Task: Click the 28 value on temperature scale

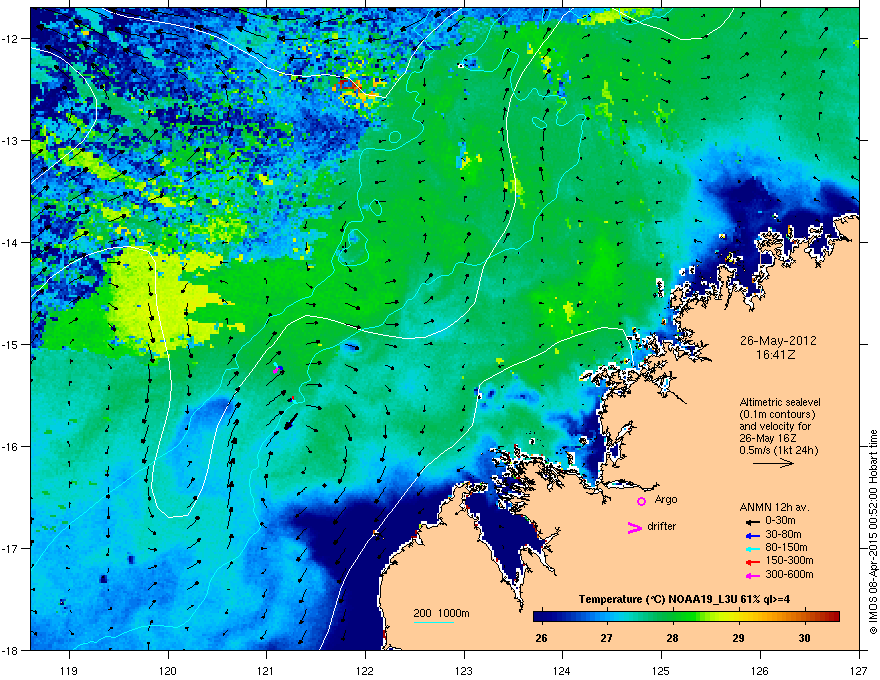Action: 672,638
